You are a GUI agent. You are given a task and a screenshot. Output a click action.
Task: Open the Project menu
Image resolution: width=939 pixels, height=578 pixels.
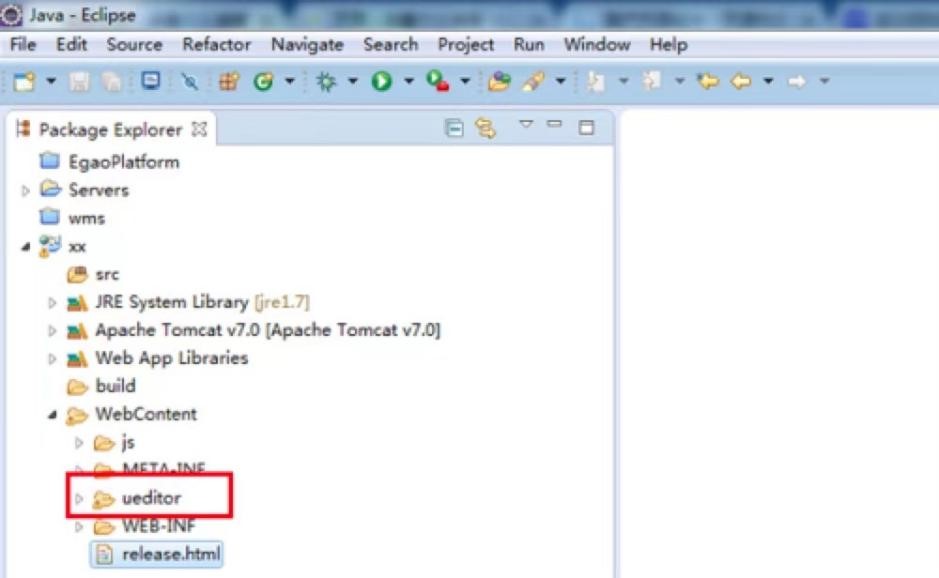pos(466,44)
